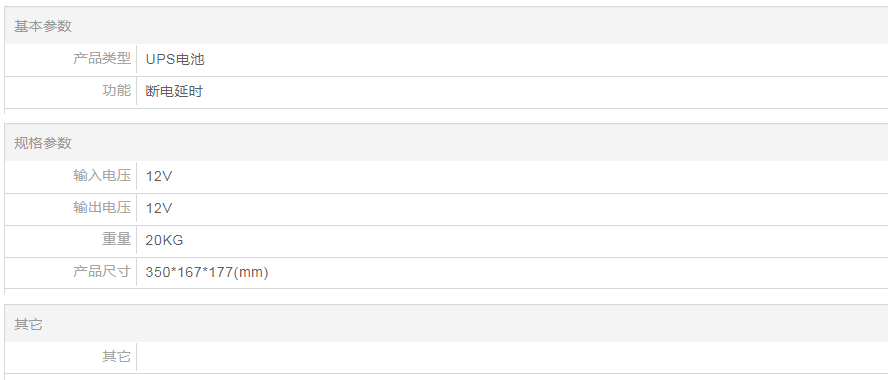Click the 基本参数 section header

pos(43,26)
